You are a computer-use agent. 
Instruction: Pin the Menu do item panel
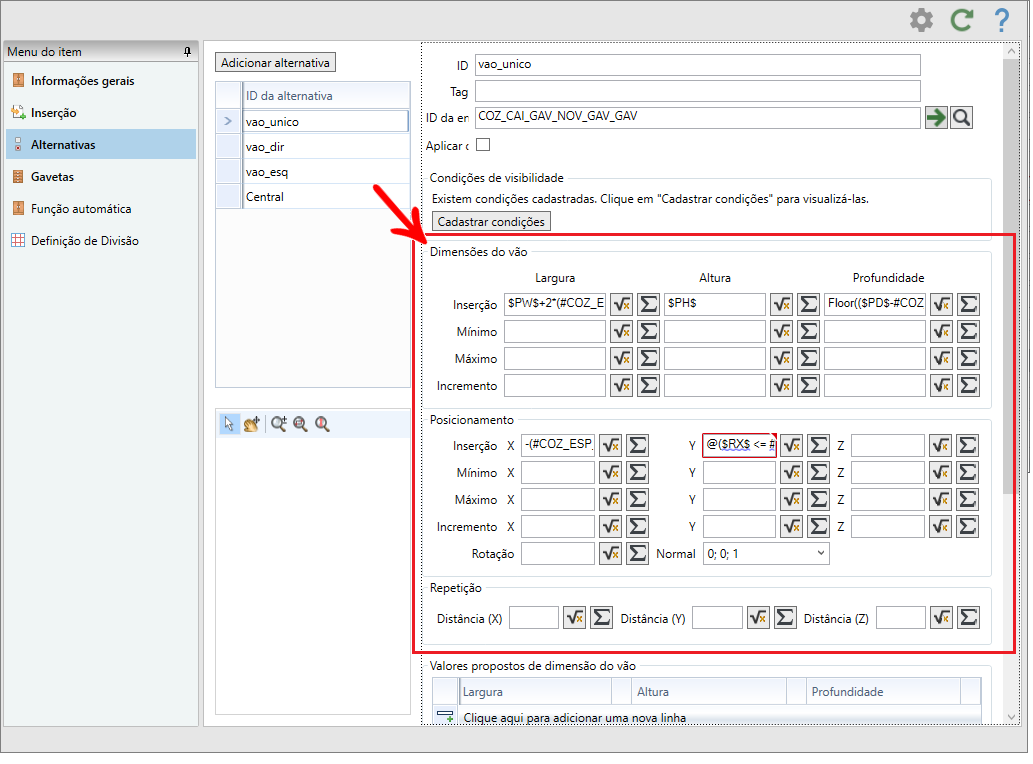187,51
